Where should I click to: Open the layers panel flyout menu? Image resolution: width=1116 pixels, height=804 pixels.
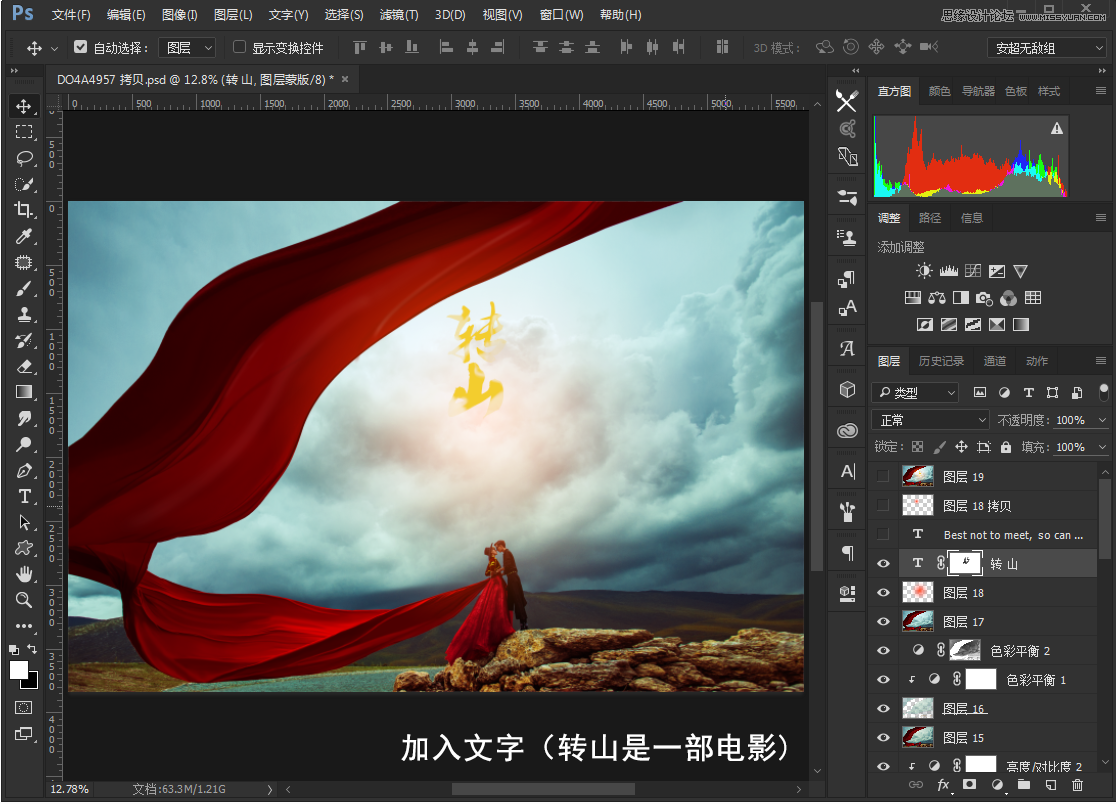pos(1100,361)
